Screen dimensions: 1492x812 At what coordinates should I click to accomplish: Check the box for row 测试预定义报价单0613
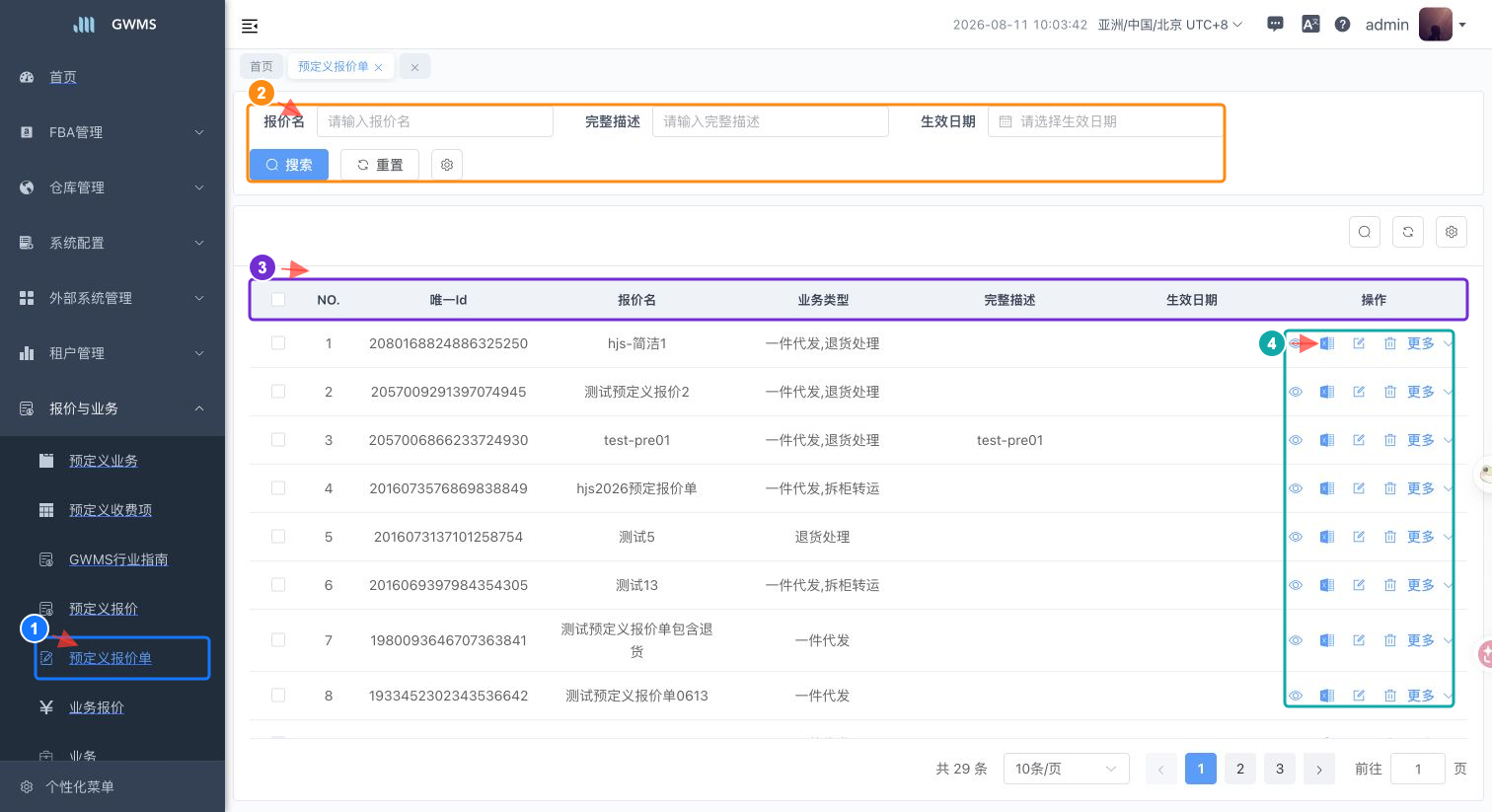pos(278,696)
